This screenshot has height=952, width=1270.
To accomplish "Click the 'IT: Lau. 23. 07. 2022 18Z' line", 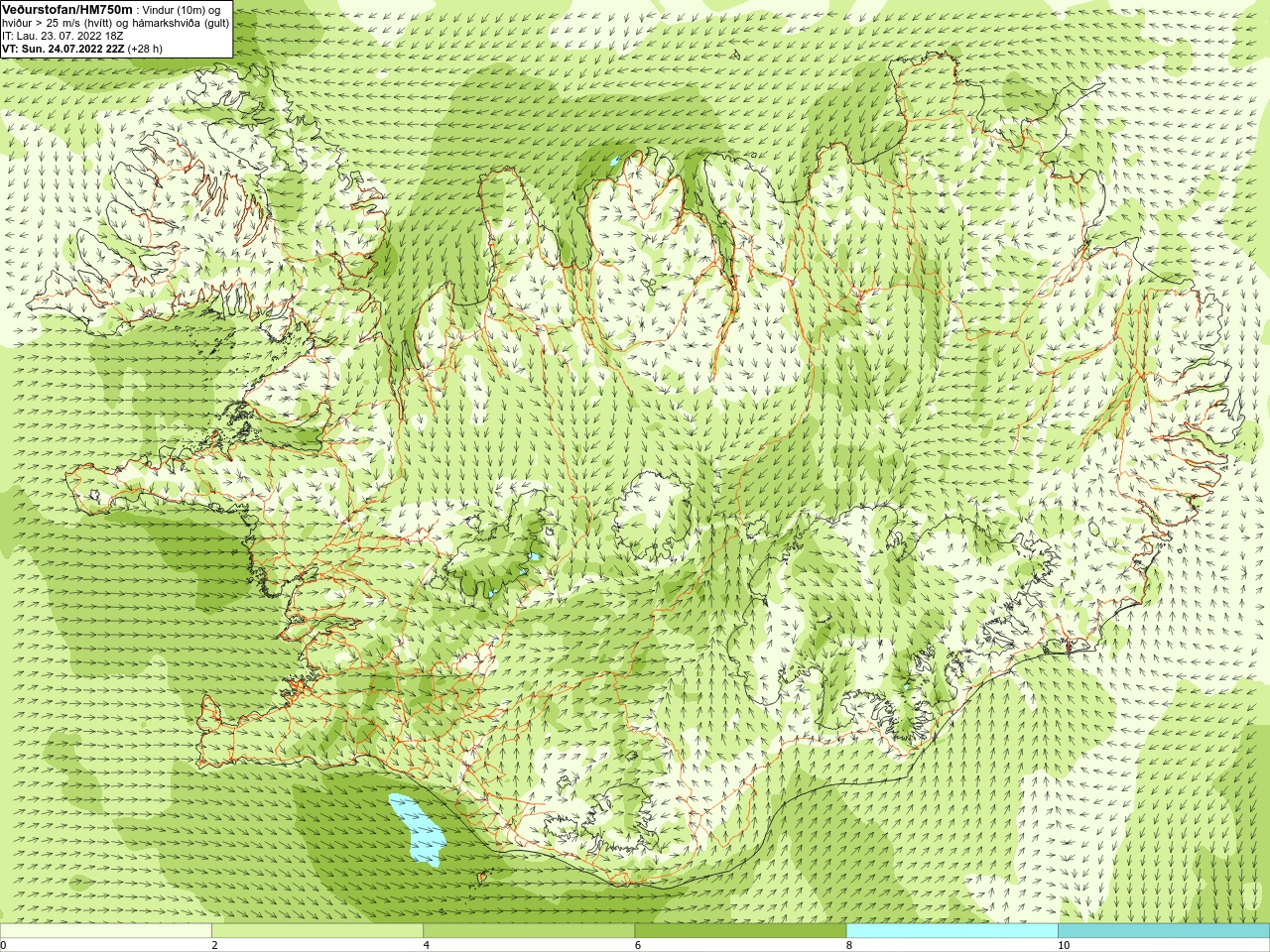I will point(63,35).
